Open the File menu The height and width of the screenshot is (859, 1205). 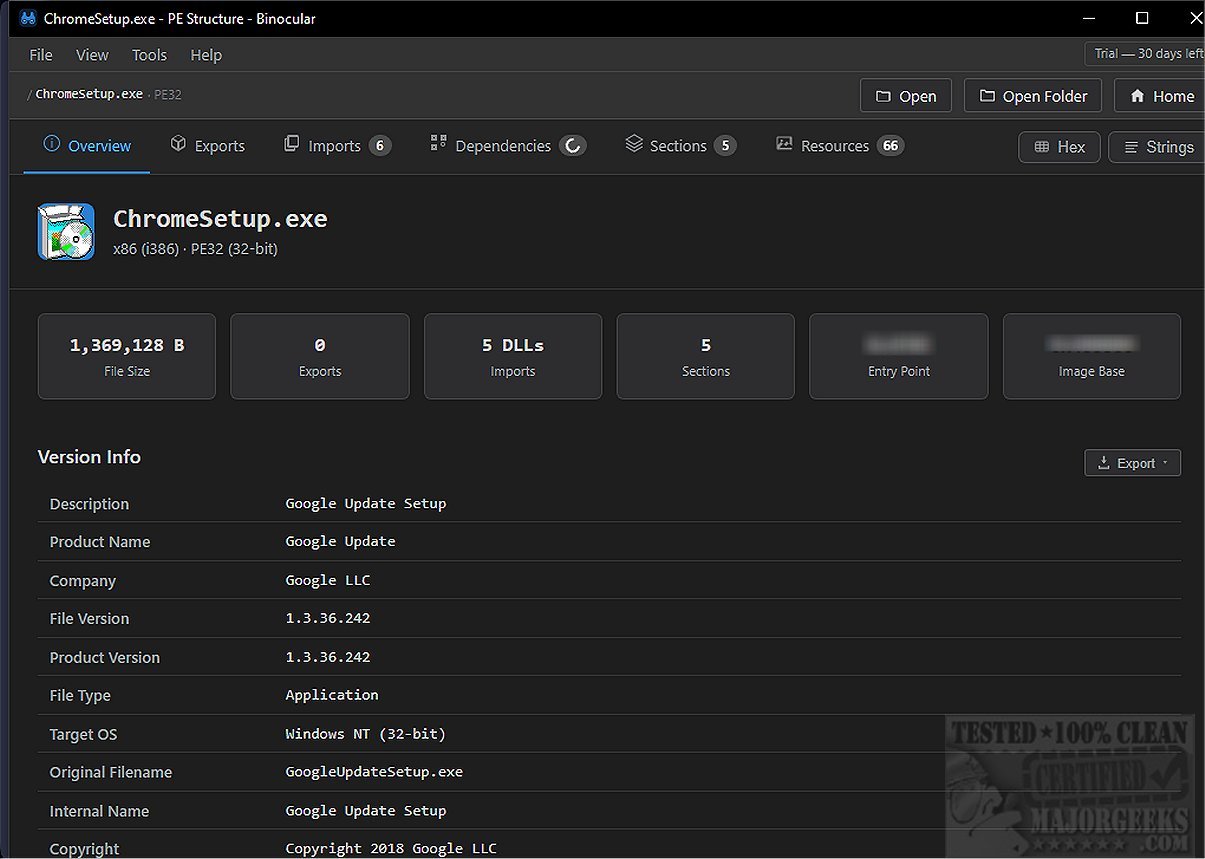click(x=41, y=55)
